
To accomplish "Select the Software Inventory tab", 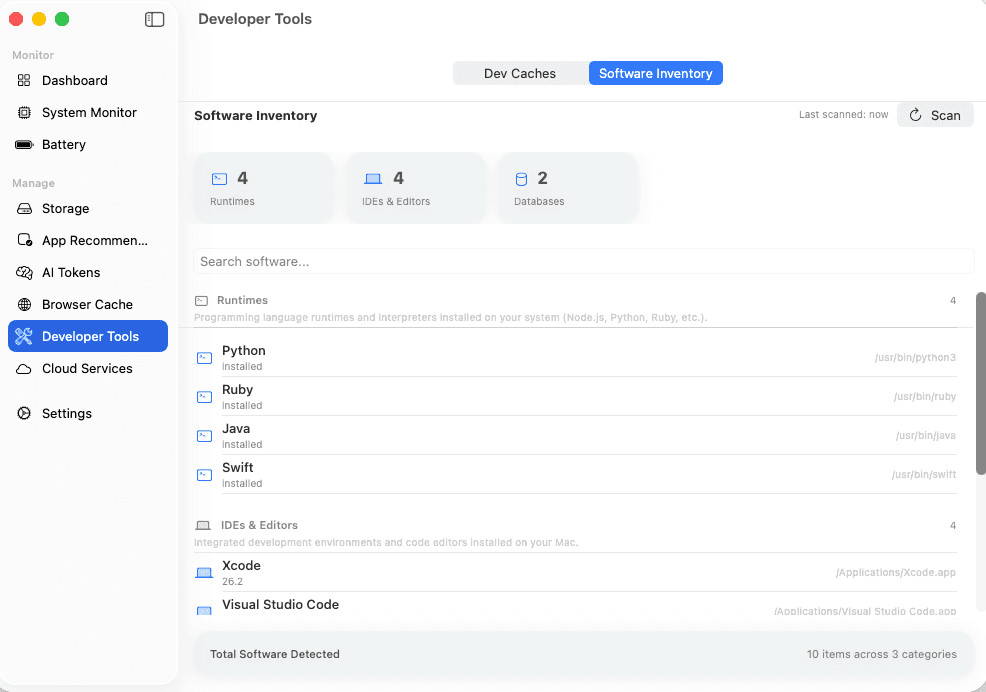I will pos(655,73).
